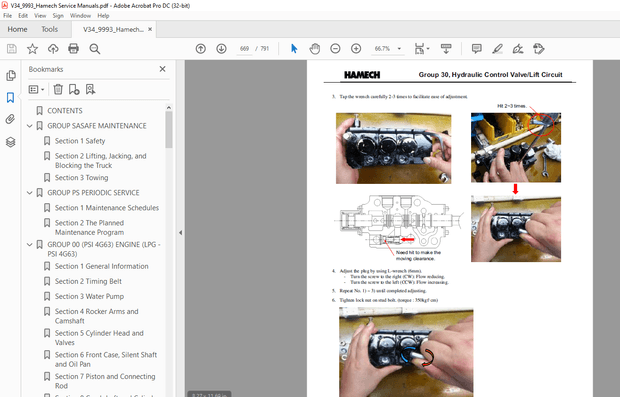The width and height of the screenshot is (620, 397).
Task: Open the Edit menu
Action: pyautogui.click(x=23, y=16)
